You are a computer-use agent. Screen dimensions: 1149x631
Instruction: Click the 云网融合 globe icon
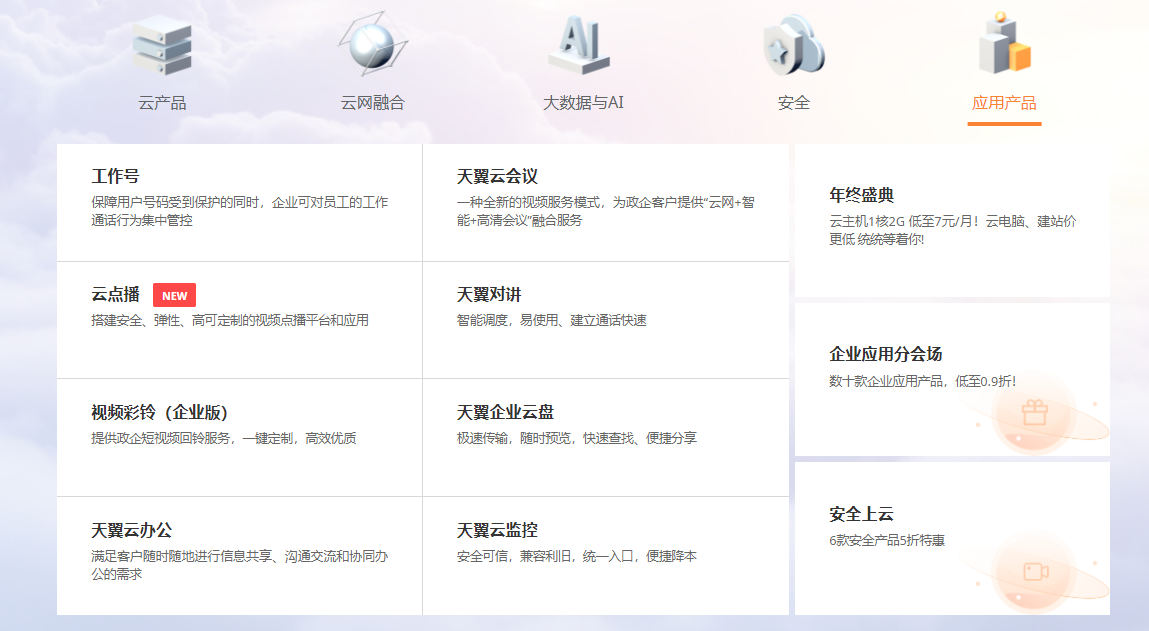click(x=373, y=44)
